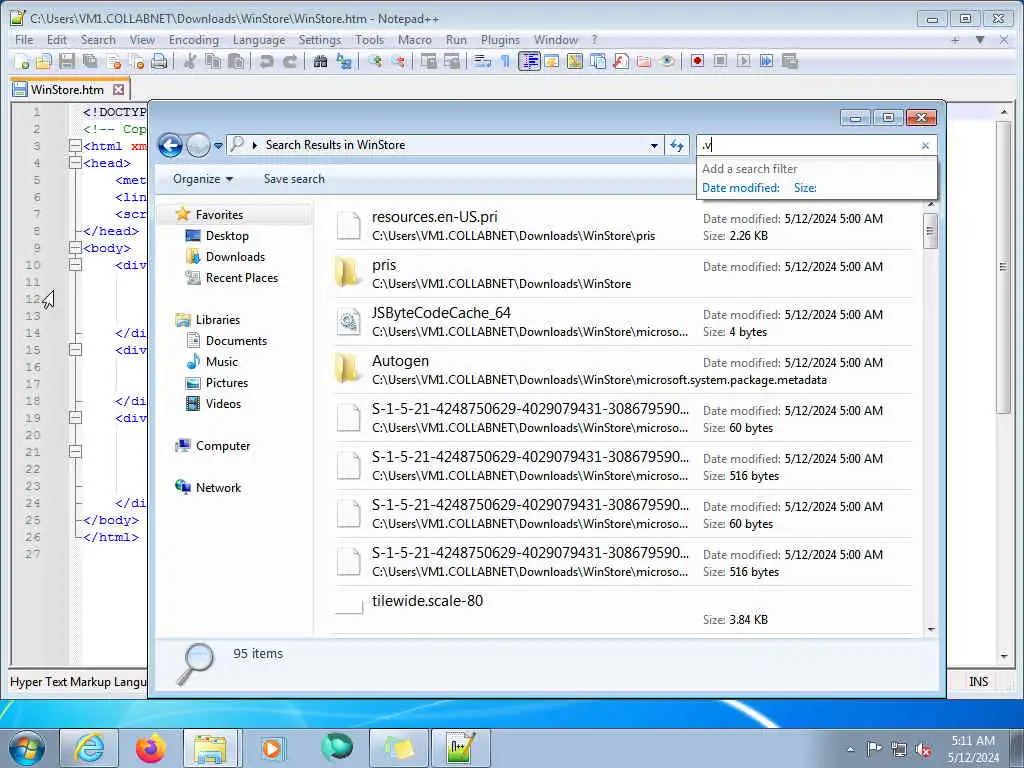Click the New file icon in Notepad++ toolbar
Viewport: 1024px width, 768px height.
pos(22,61)
